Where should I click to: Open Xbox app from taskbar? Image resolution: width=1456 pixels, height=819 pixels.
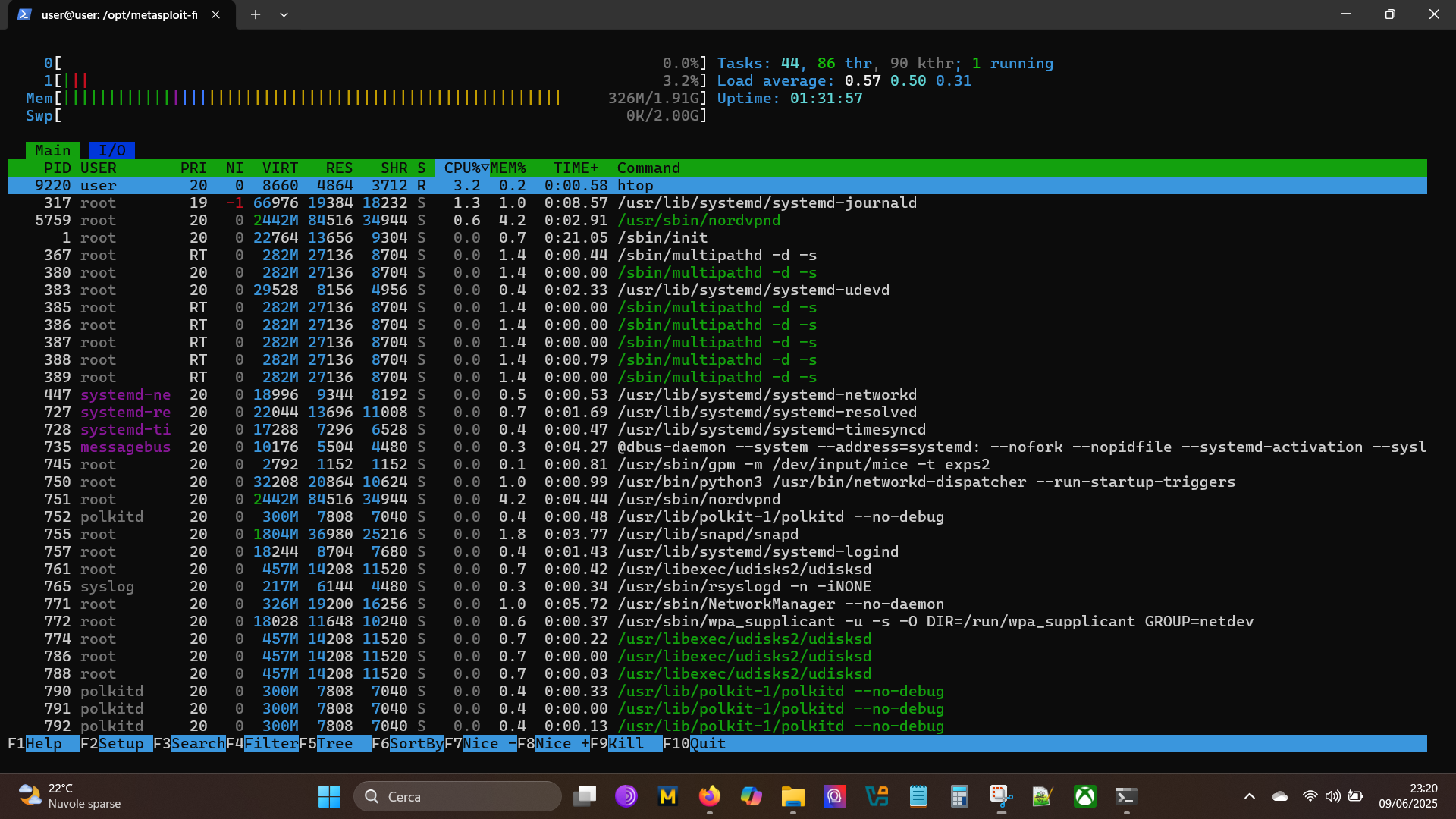point(1084,796)
